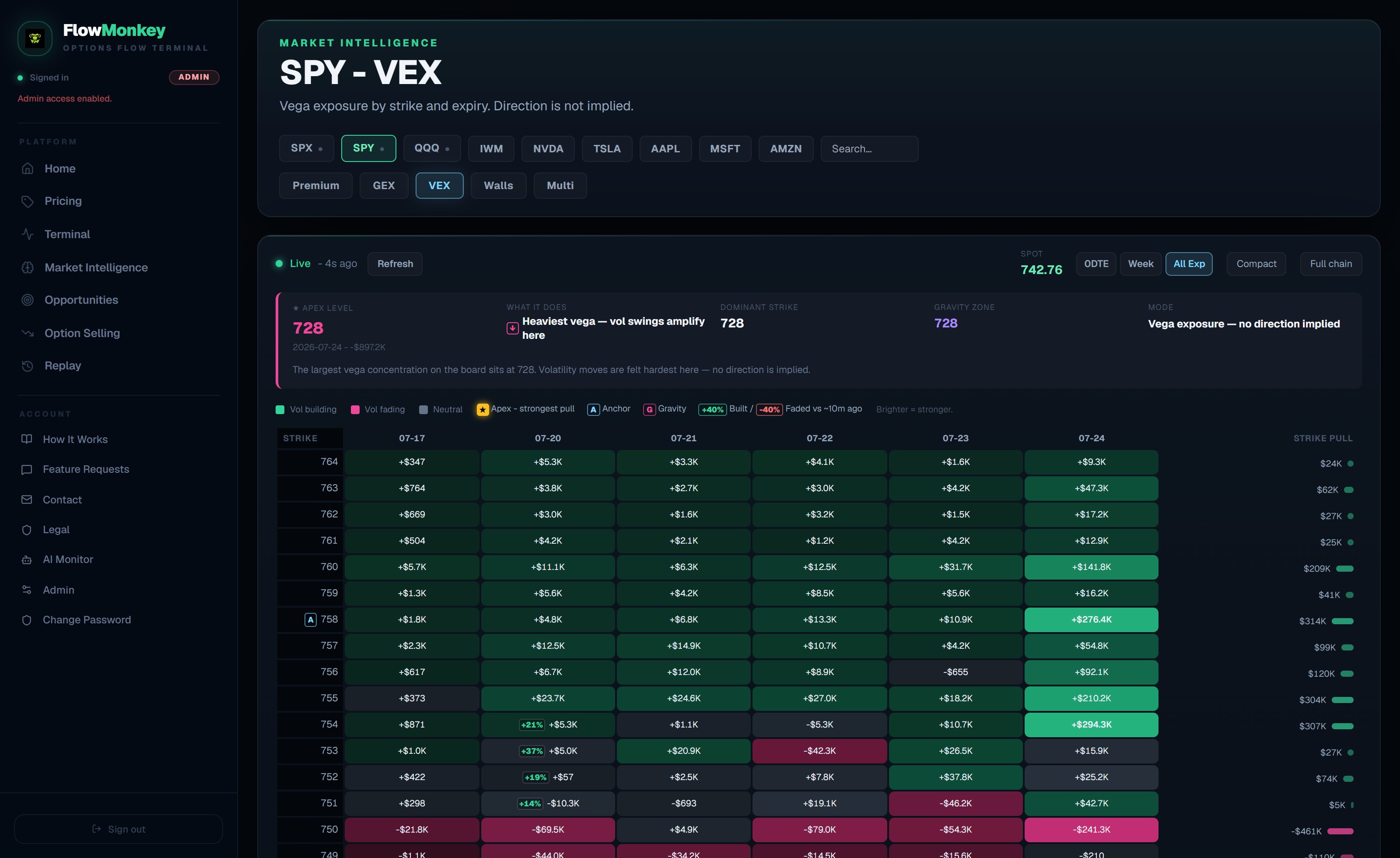Viewport: 1400px width, 858px height.
Task: Click the Replay history icon
Action: (x=27, y=366)
